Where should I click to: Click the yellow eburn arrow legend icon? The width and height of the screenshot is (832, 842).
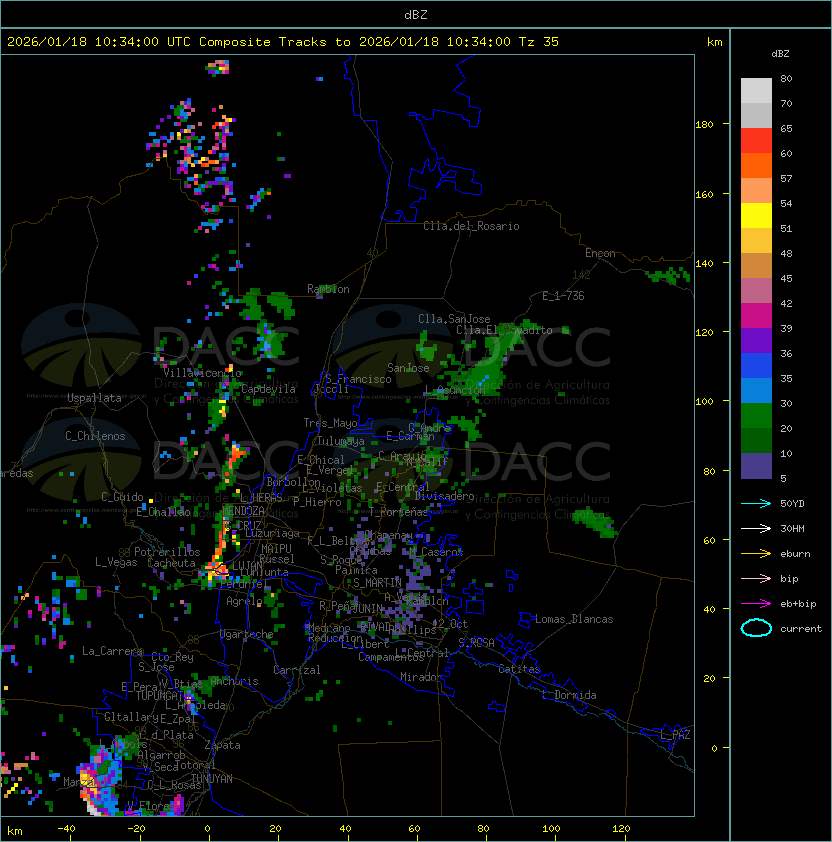756,554
